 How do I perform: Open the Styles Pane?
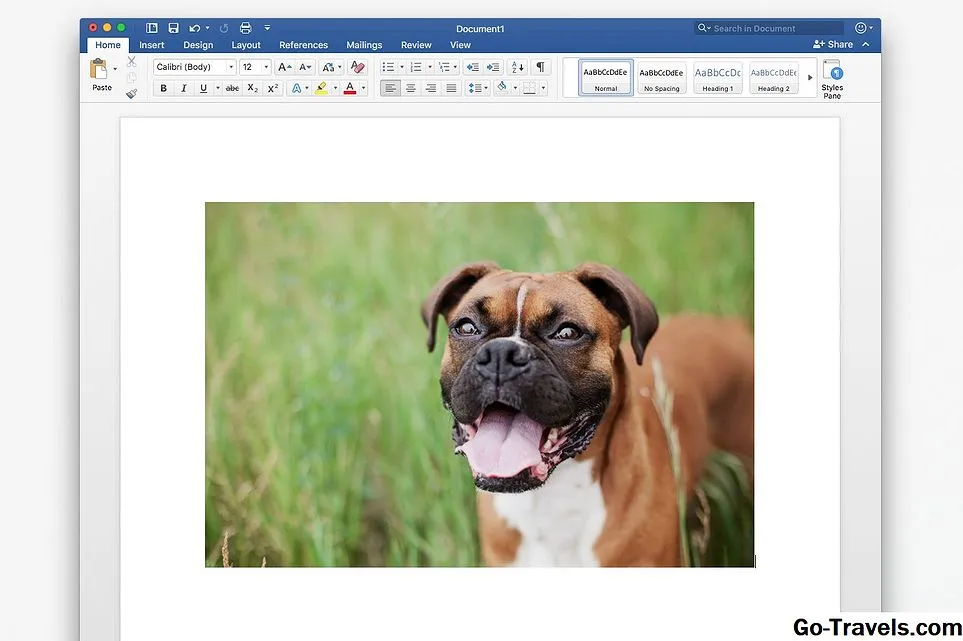pyautogui.click(x=832, y=79)
